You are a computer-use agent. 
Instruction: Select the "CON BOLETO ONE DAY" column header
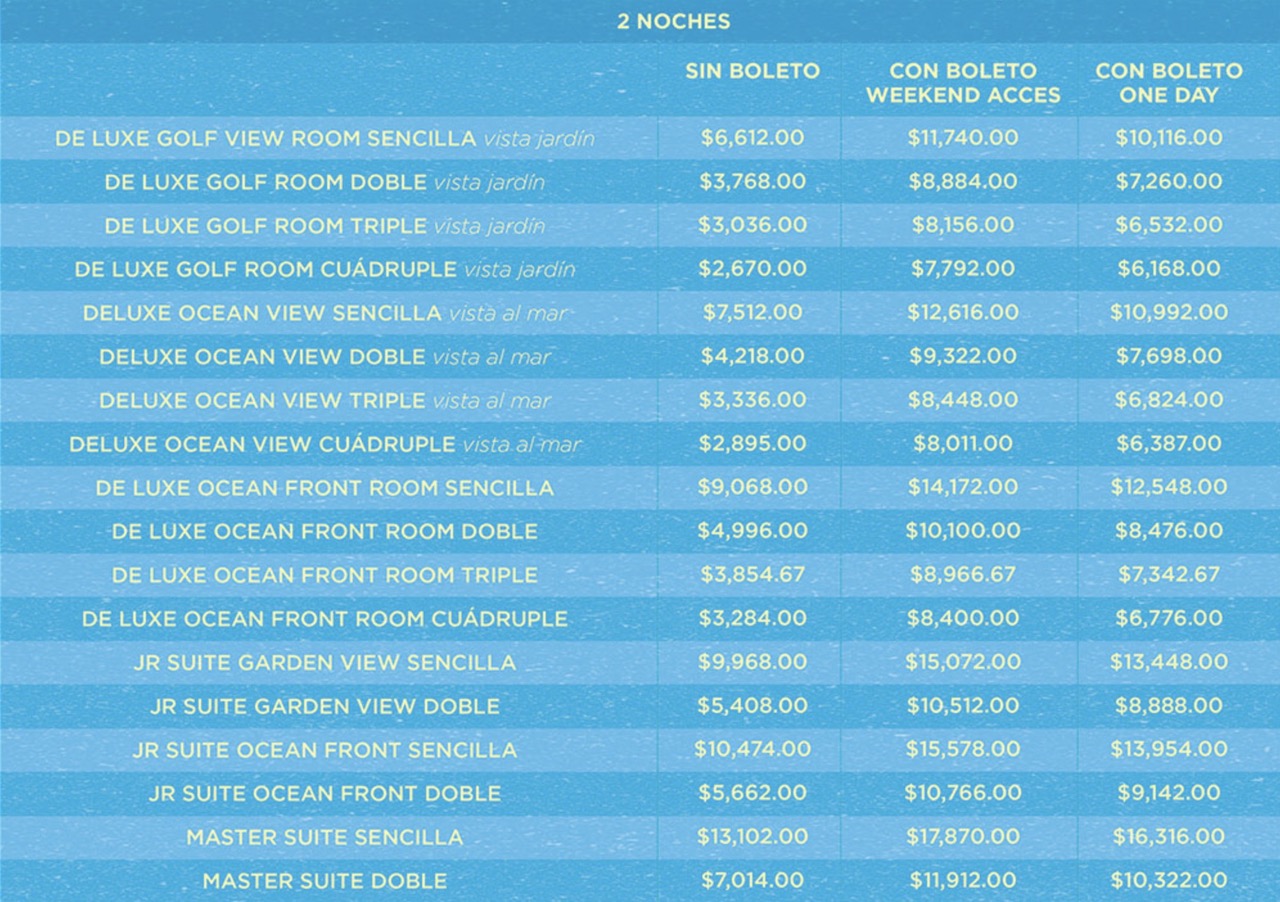tap(1168, 83)
